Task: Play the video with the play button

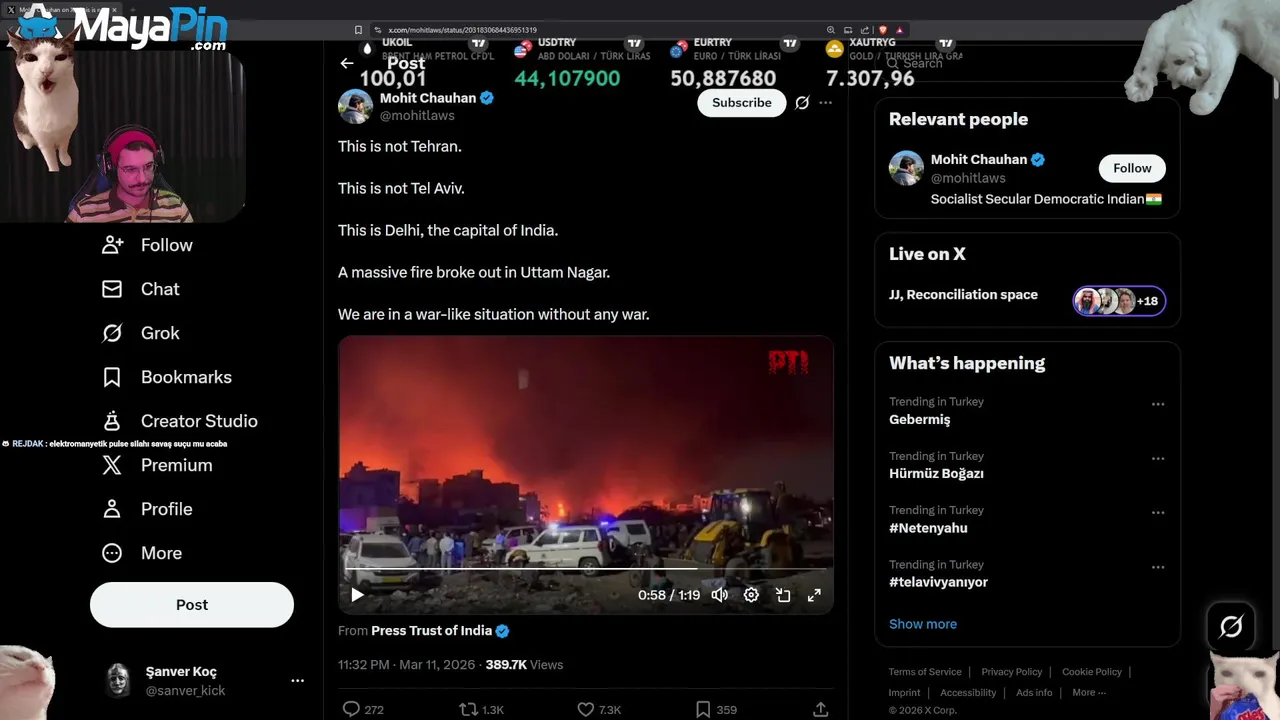Action: [357, 595]
